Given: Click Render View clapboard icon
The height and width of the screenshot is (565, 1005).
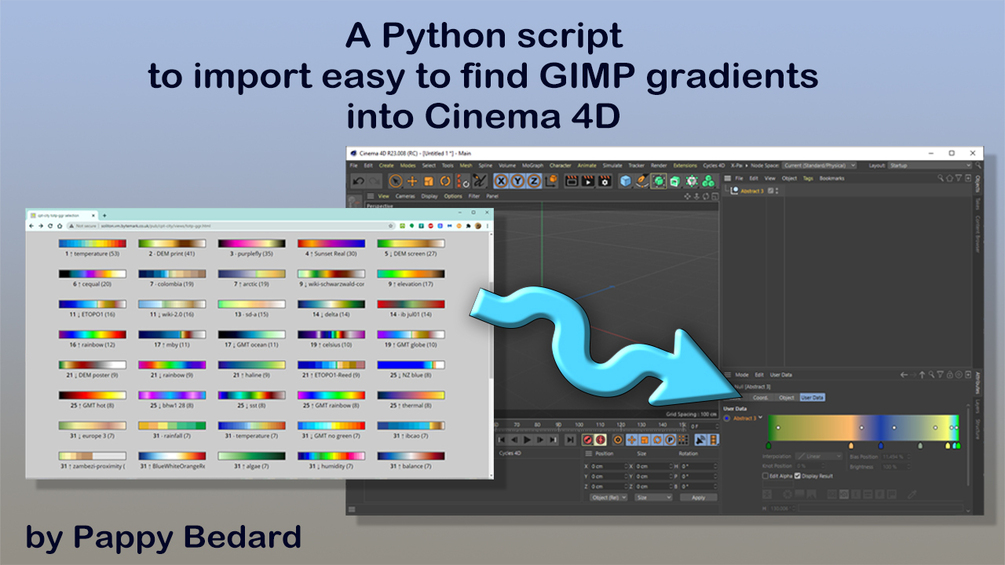Looking at the screenshot, I should click(571, 181).
